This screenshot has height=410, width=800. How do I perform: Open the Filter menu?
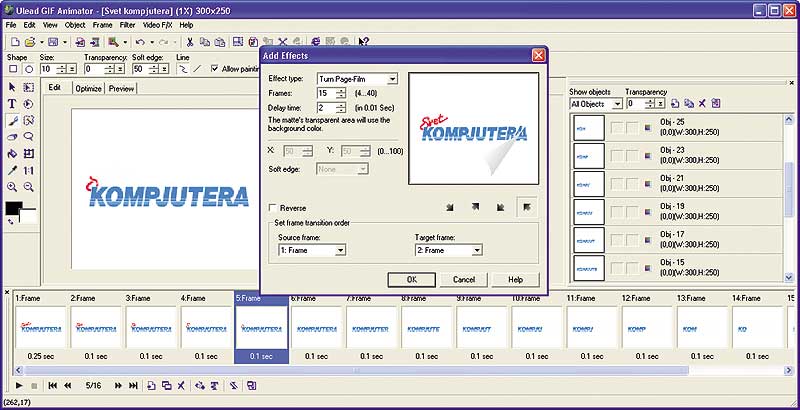click(128, 24)
